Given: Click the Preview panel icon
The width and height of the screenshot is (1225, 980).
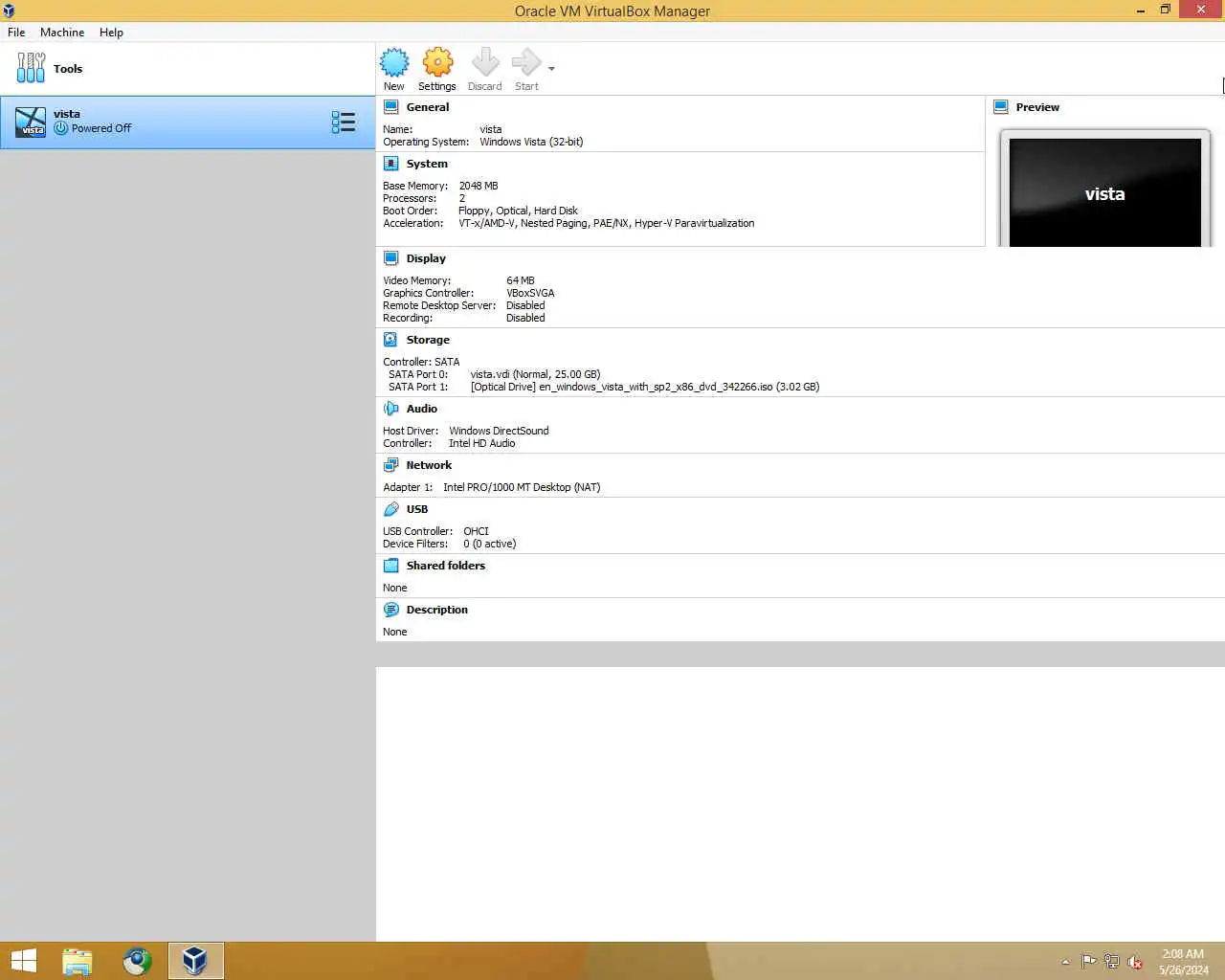Looking at the screenshot, I should tap(1001, 107).
